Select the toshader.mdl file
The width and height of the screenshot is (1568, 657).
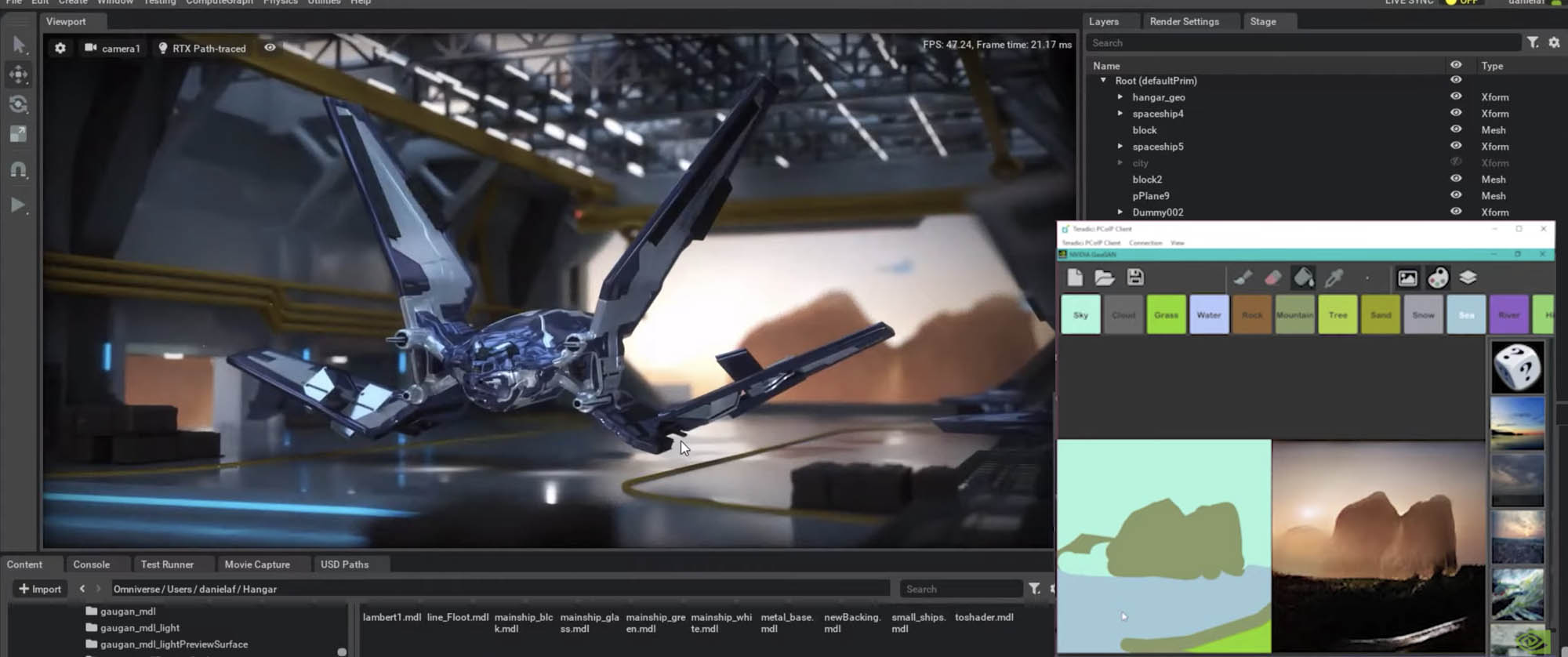[984, 618]
